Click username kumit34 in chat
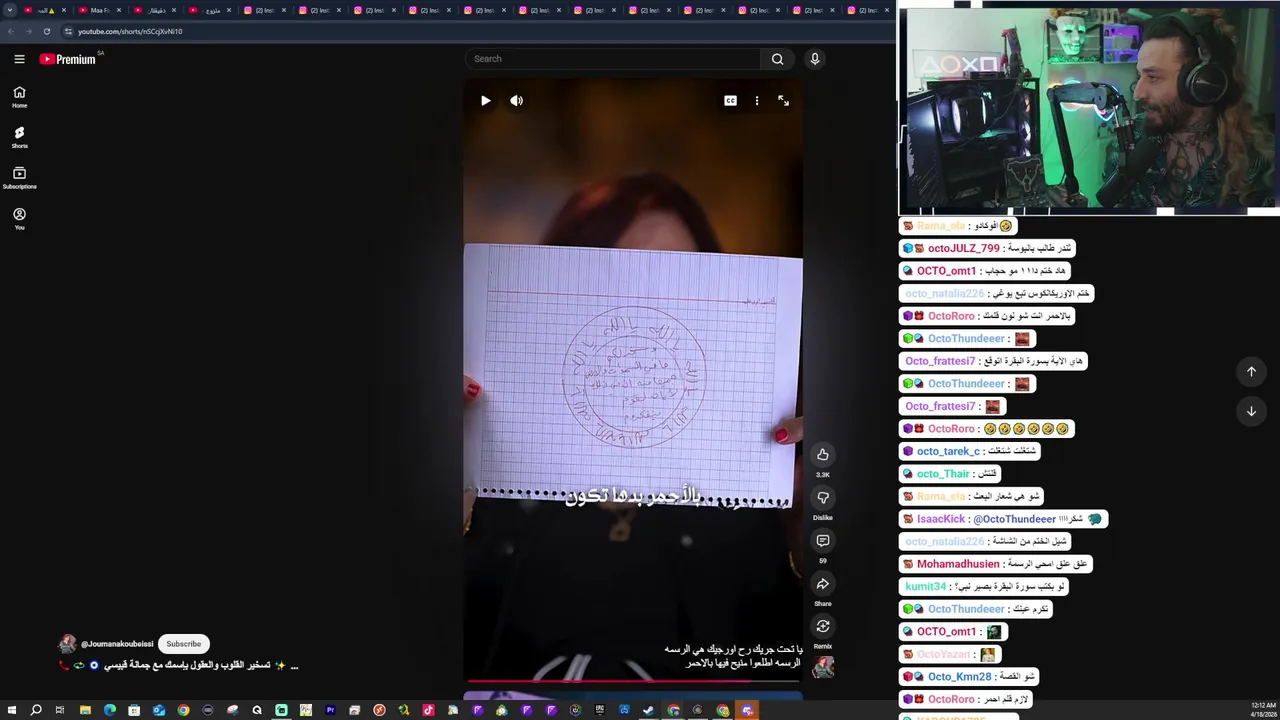Image resolution: width=1280 pixels, height=720 pixels. coord(925,587)
